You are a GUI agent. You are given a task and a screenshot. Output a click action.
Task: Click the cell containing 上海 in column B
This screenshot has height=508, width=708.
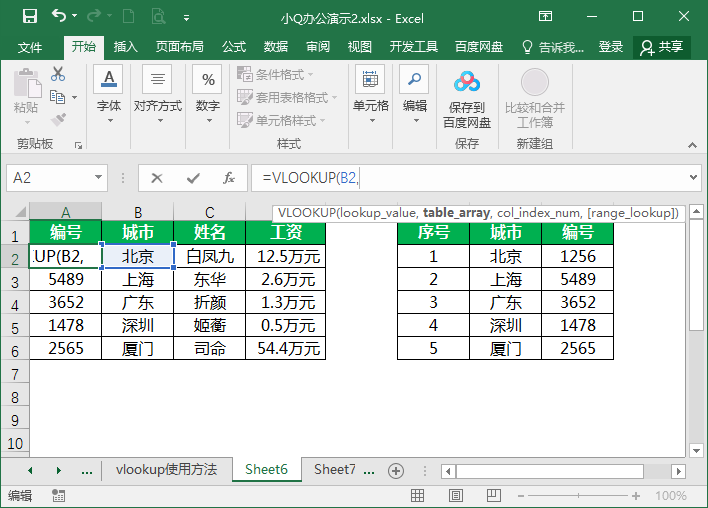click(138, 280)
